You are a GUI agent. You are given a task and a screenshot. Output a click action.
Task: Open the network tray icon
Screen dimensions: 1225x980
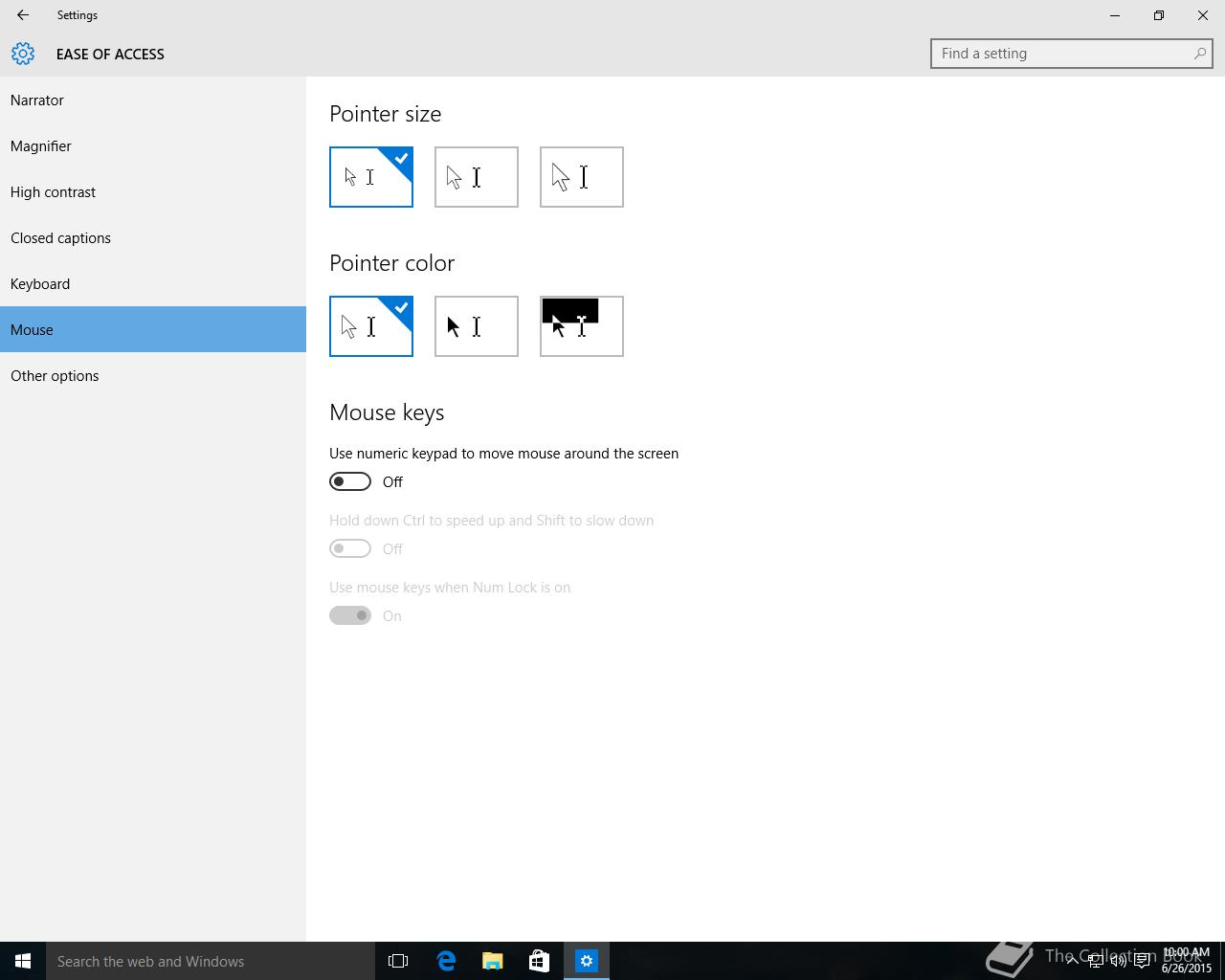pyautogui.click(x=1096, y=961)
